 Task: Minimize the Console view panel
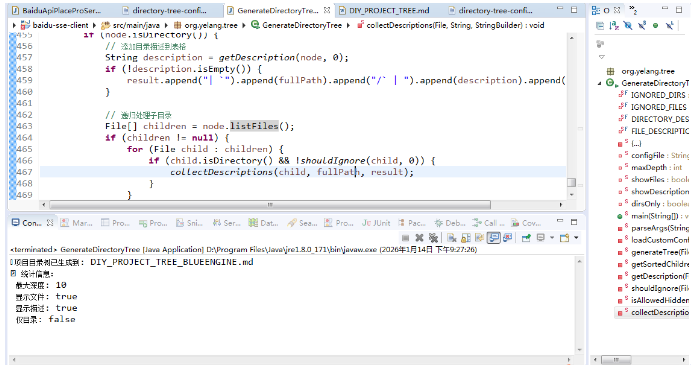click(x=560, y=221)
